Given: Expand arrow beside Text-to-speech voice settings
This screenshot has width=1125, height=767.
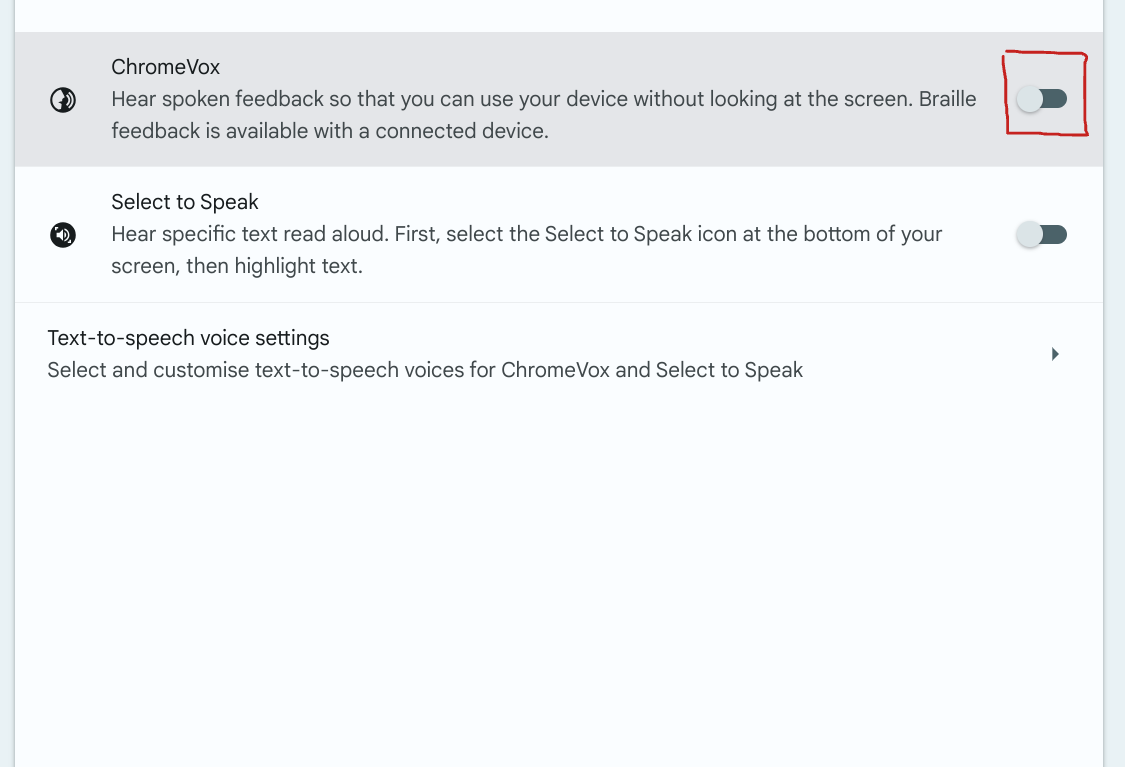Looking at the screenshot, I should tap(1055, 354).
